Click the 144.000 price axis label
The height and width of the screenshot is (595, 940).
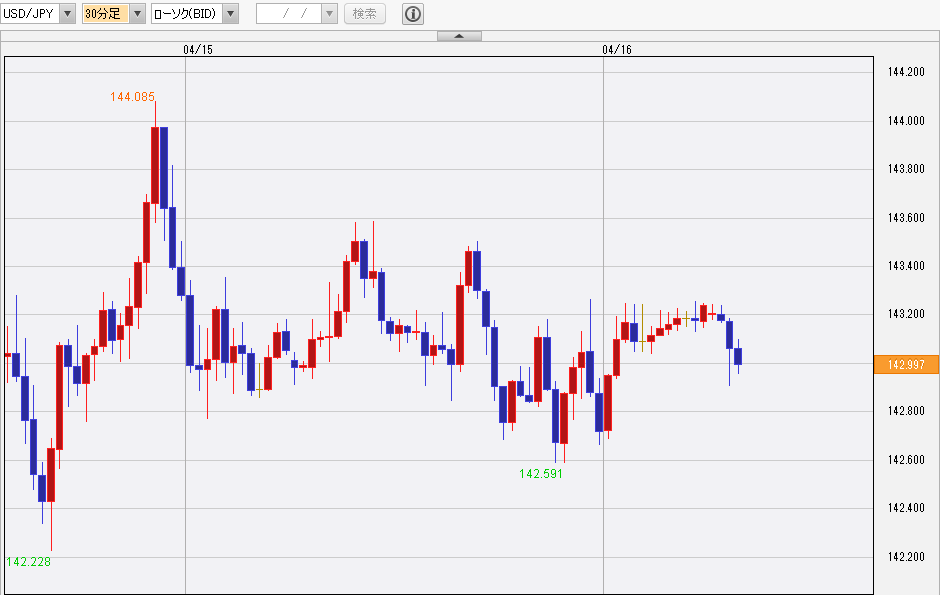[906, 121]
